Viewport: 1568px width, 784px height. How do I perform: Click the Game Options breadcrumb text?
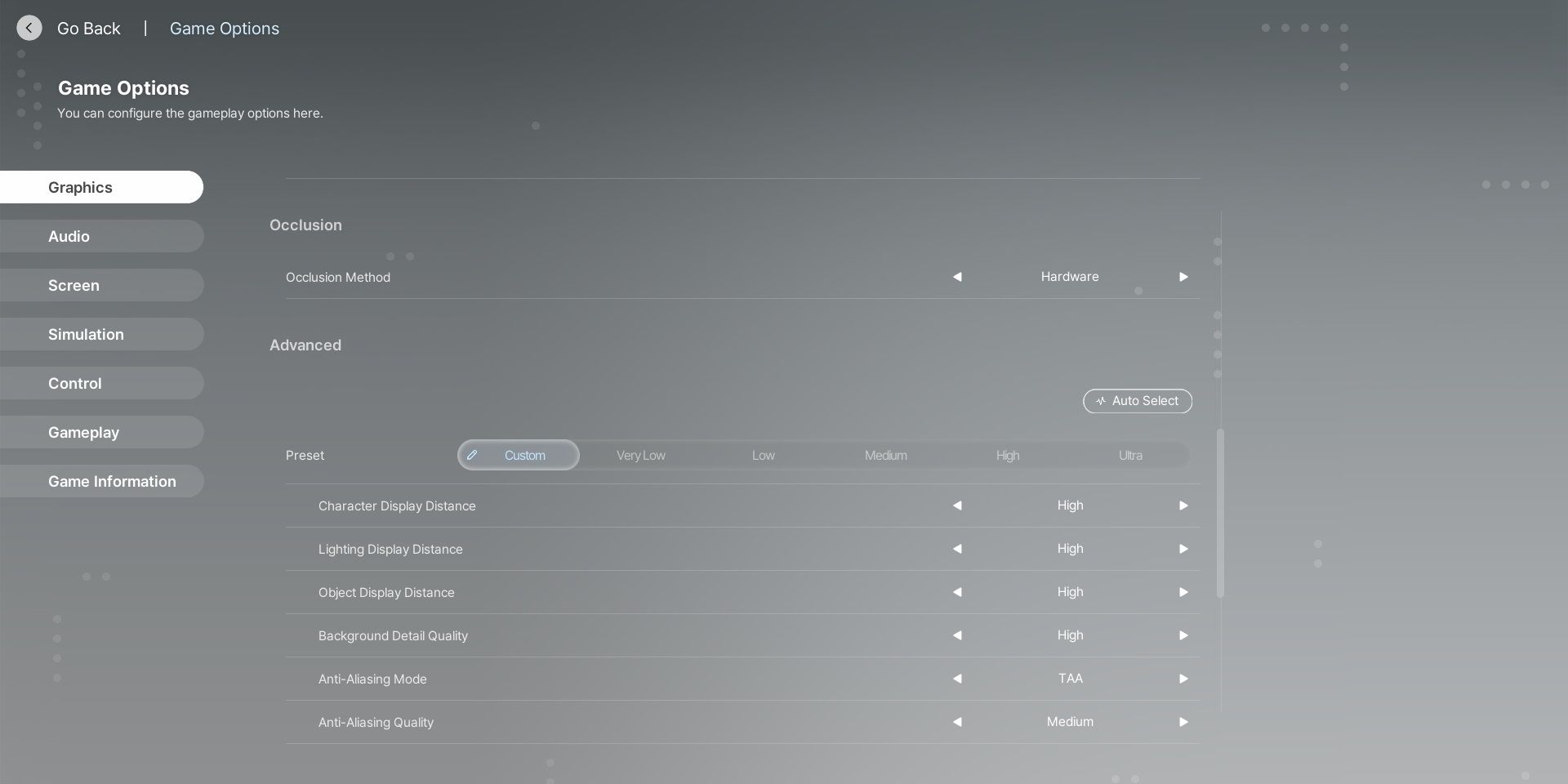coord(225,29)
